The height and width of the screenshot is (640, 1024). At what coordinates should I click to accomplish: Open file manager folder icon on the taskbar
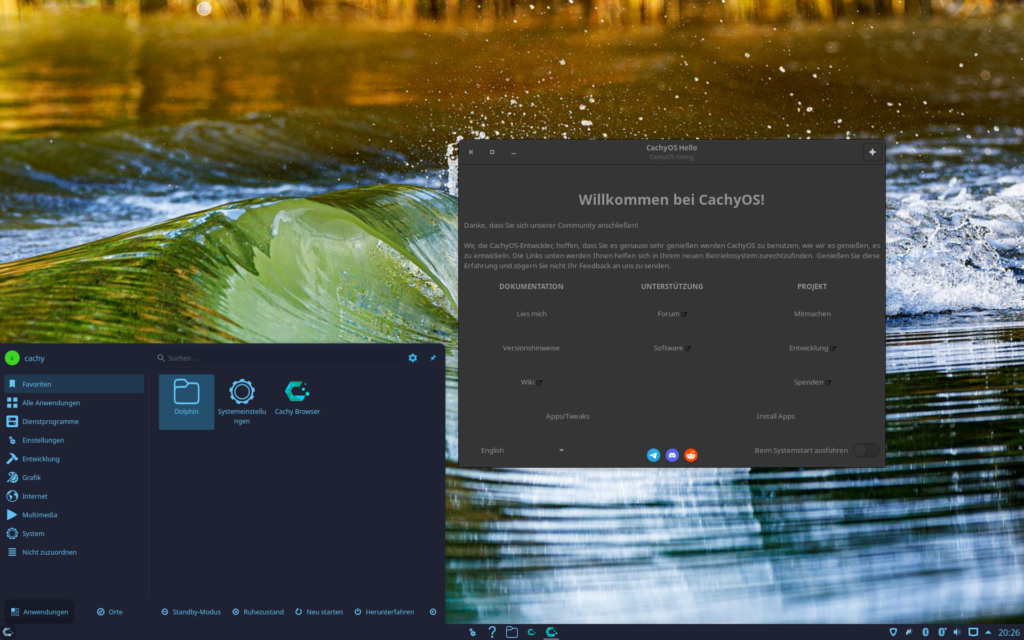512,632
